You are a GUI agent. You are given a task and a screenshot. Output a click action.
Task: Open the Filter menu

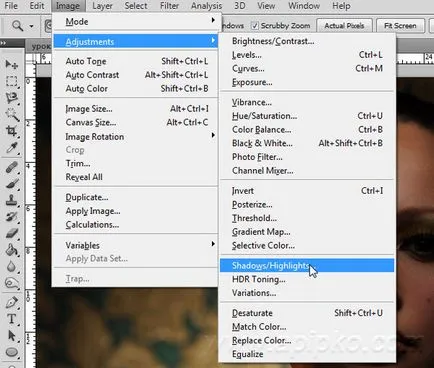tap(169, 6)
